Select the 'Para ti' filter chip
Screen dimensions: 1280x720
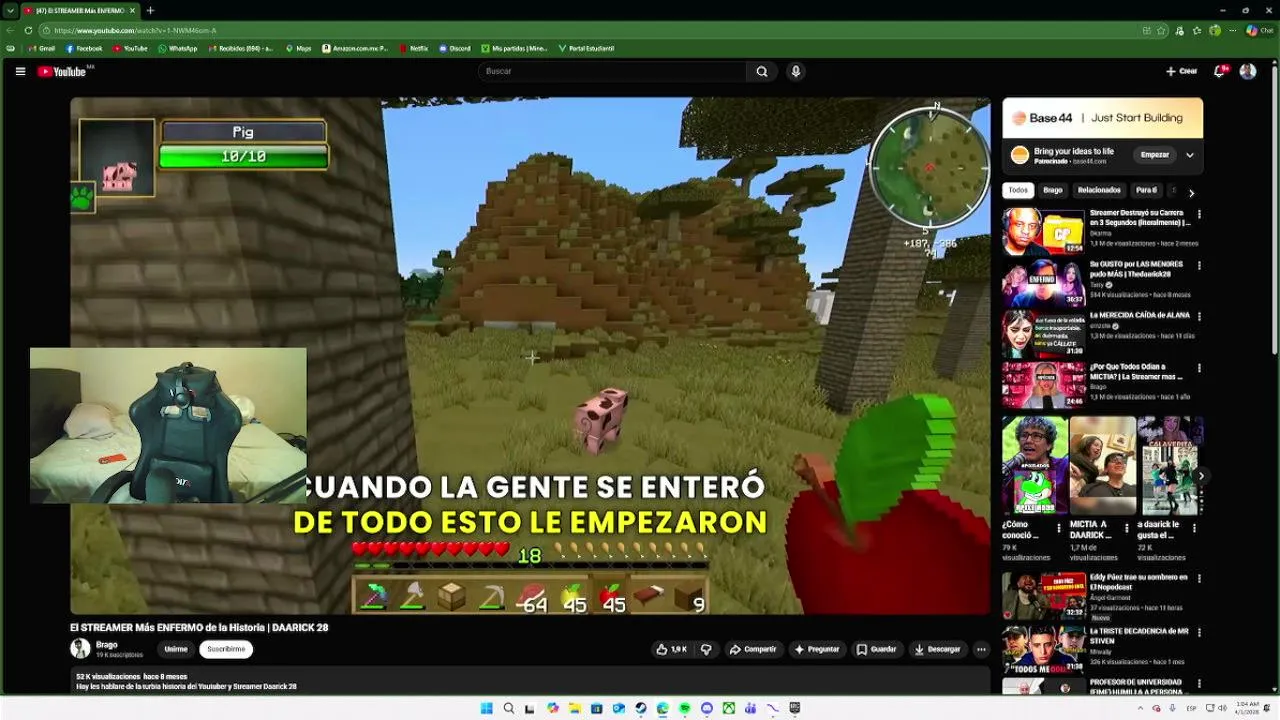pyautogui.click(x=1146, y=190)
